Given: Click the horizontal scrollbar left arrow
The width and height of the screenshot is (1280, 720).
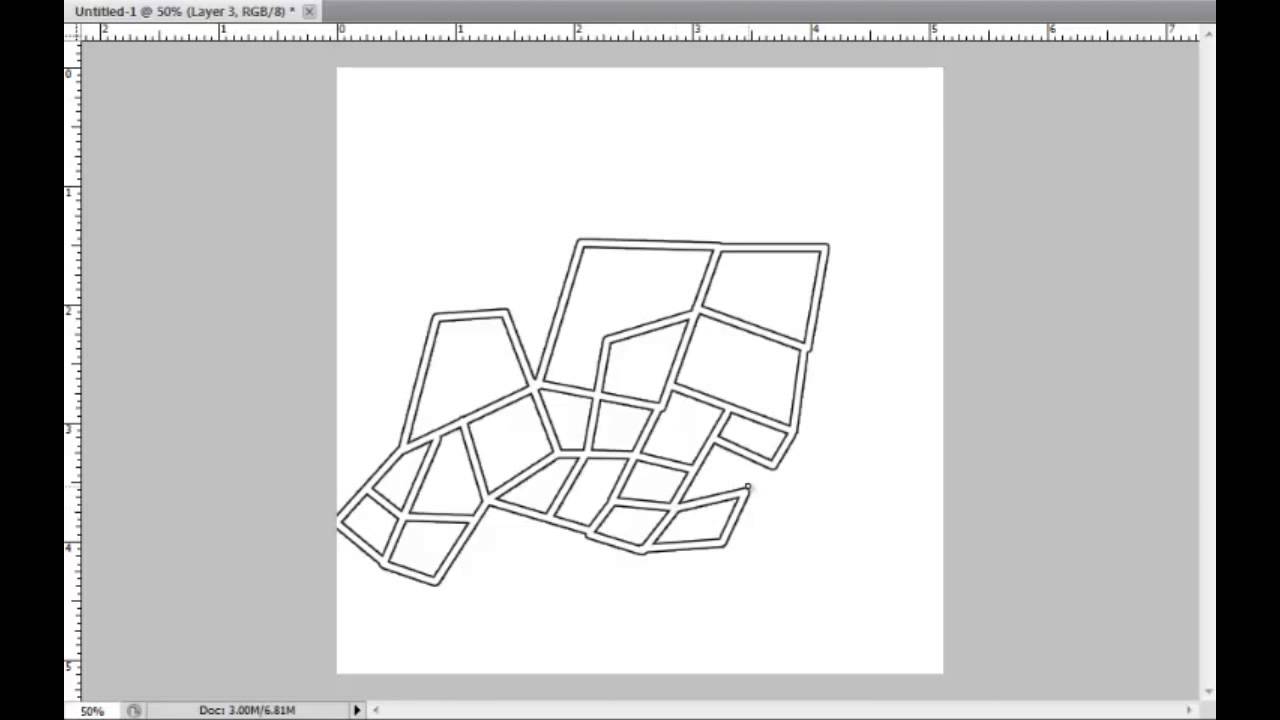Looking at the screenshot, I should (376, 710).
